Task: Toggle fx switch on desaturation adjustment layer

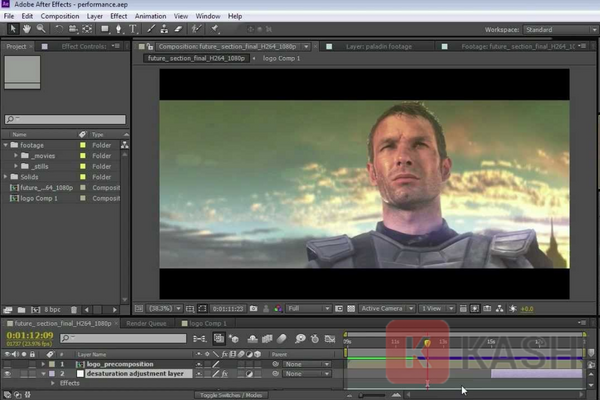Action: (225, 374)
